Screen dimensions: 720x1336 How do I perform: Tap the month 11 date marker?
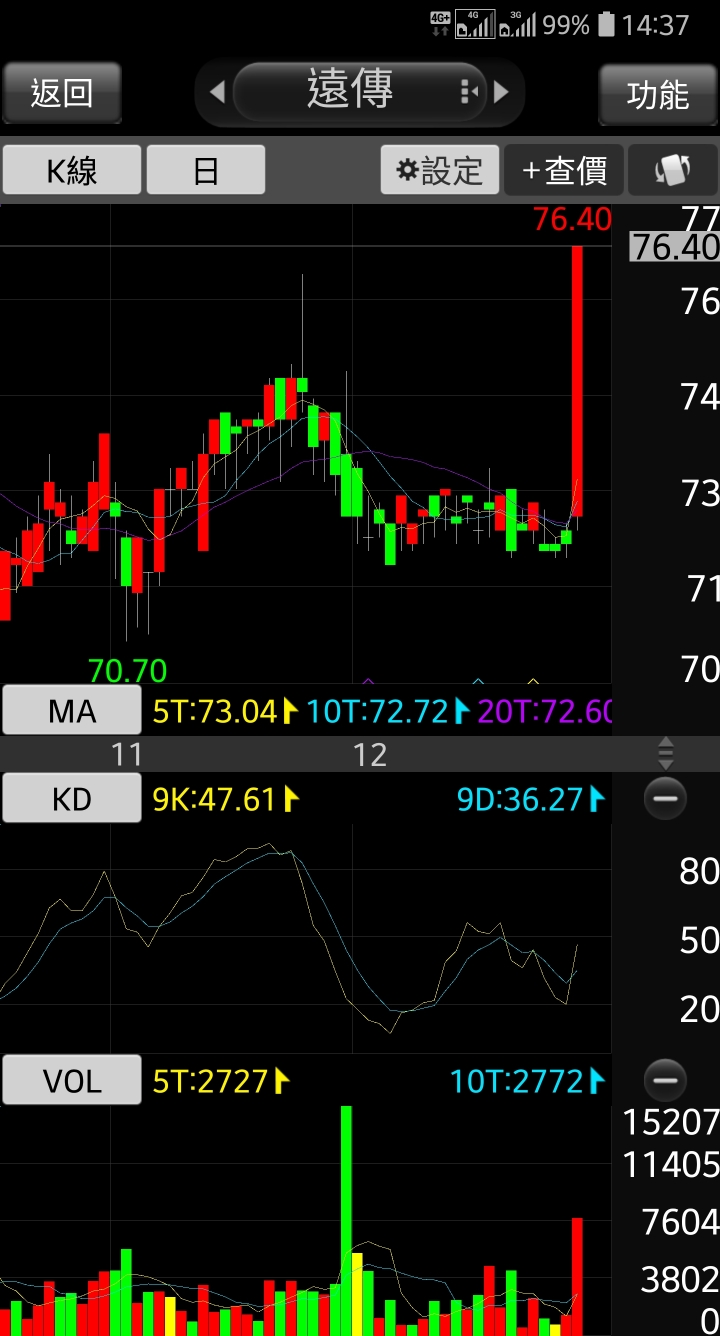pyautogui.click(x=127, y=754)
